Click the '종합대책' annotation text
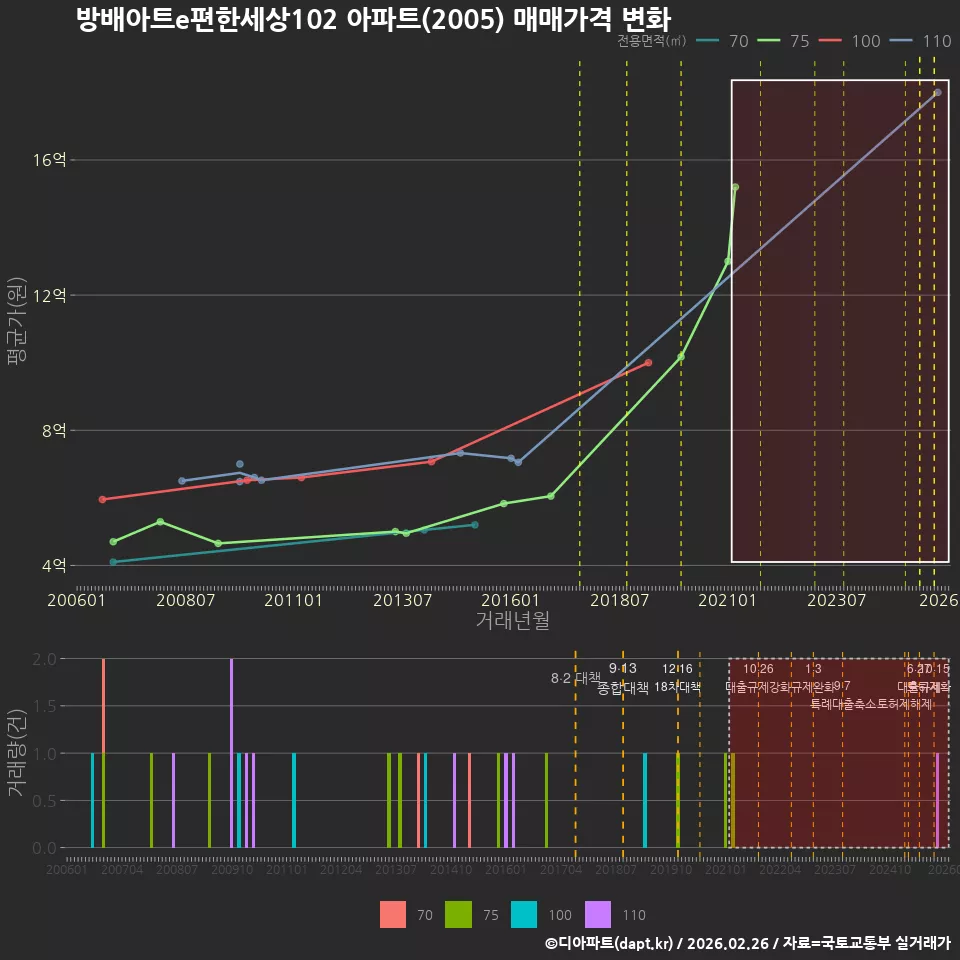Screen dimensions: 960x960 pyautogui.click(x=623, y=688)
